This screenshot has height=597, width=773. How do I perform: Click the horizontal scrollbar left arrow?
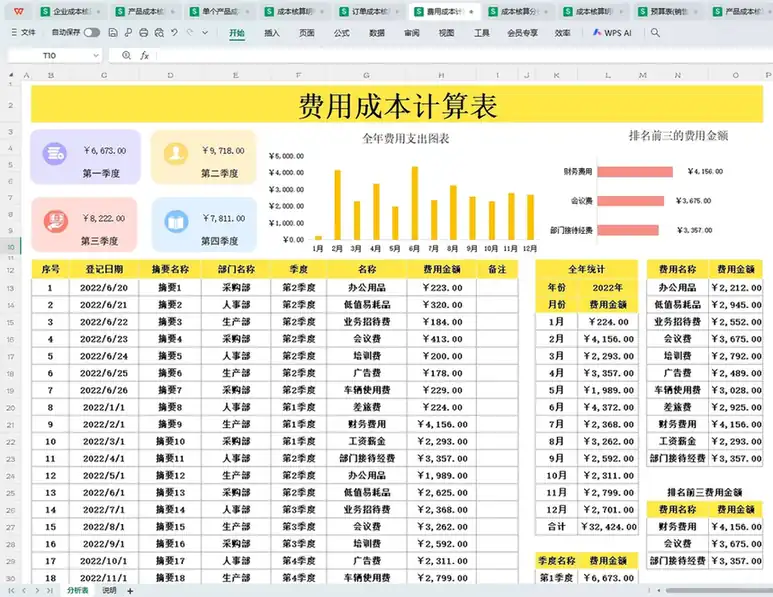[x=660, y=590]
